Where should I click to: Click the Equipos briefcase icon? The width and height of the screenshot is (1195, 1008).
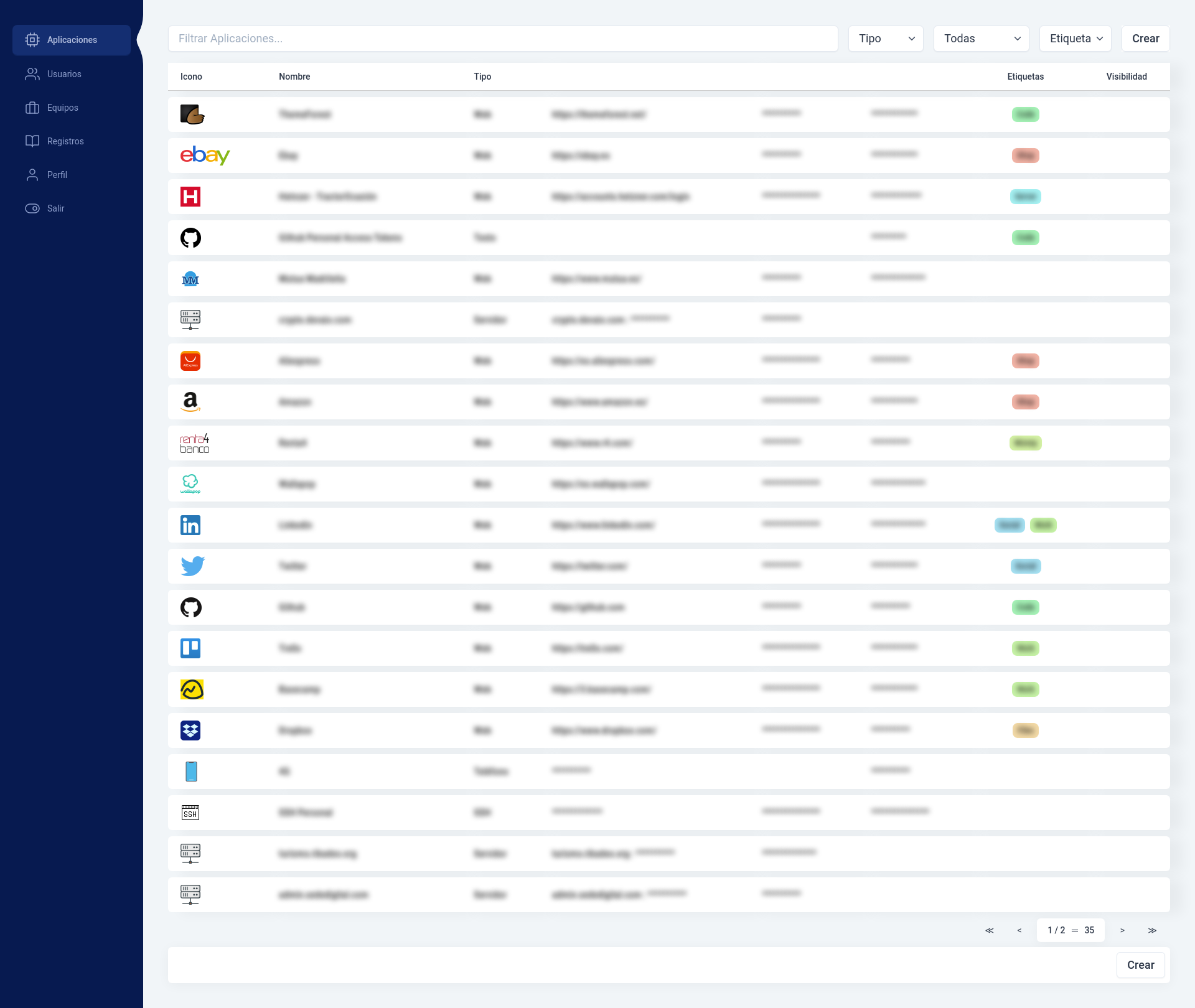[x=32, y=108]
